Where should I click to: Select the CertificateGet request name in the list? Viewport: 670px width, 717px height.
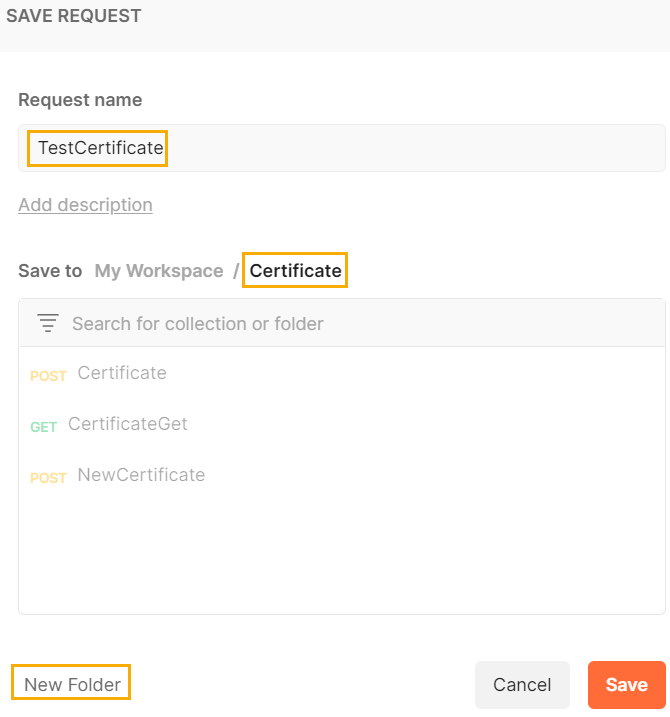pos(128,424)
